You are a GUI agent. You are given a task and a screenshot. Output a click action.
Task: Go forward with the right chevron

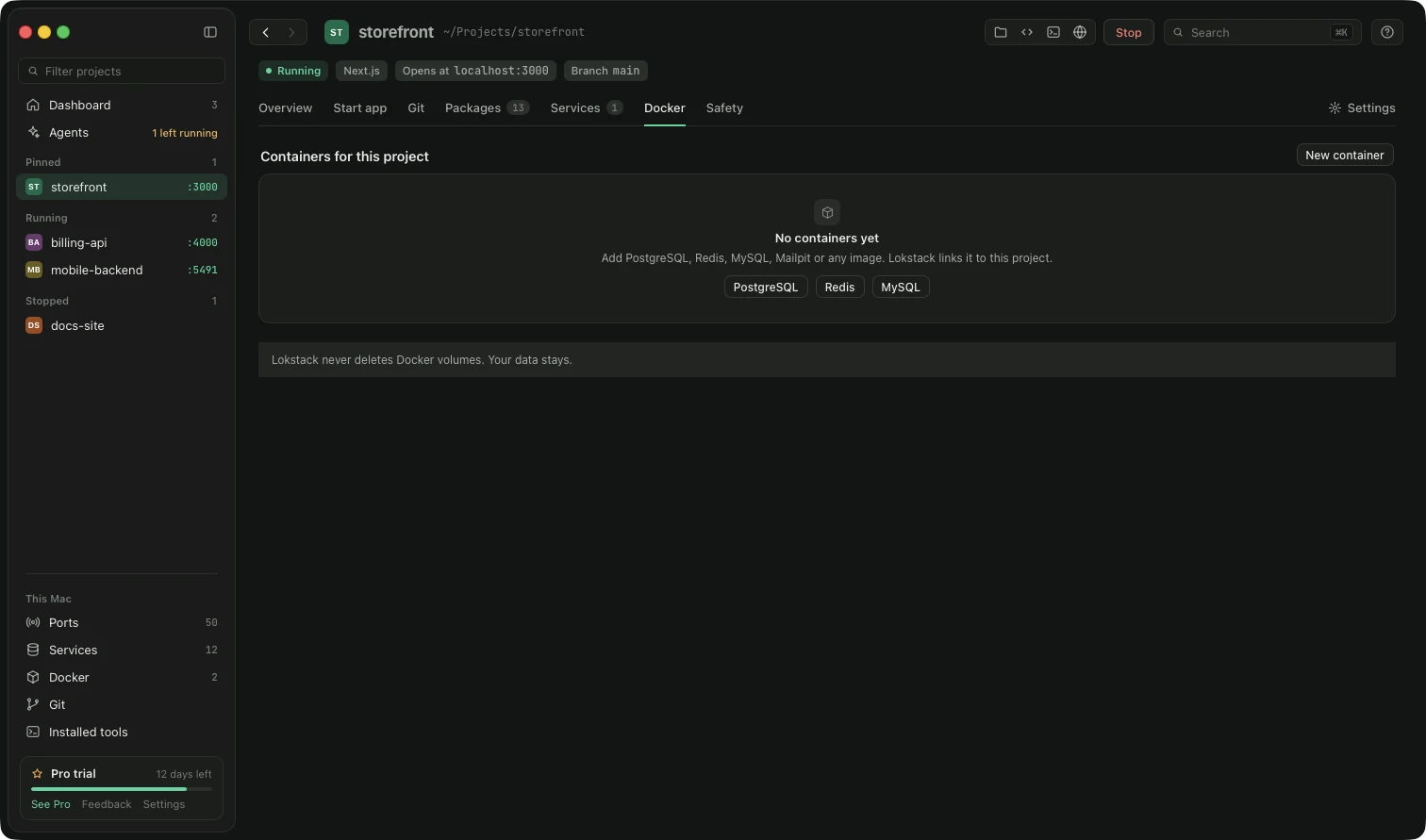pyautogui.click(x=291, y=32)
